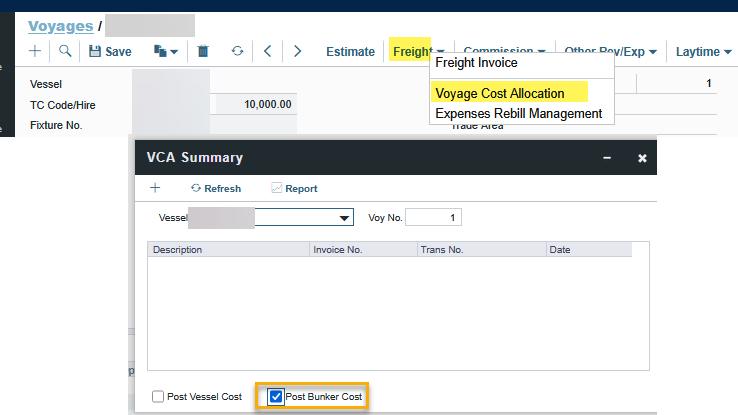Click the magnifier search icon
The width and height of the screenshot is (738, 415).
coord(65,51)
